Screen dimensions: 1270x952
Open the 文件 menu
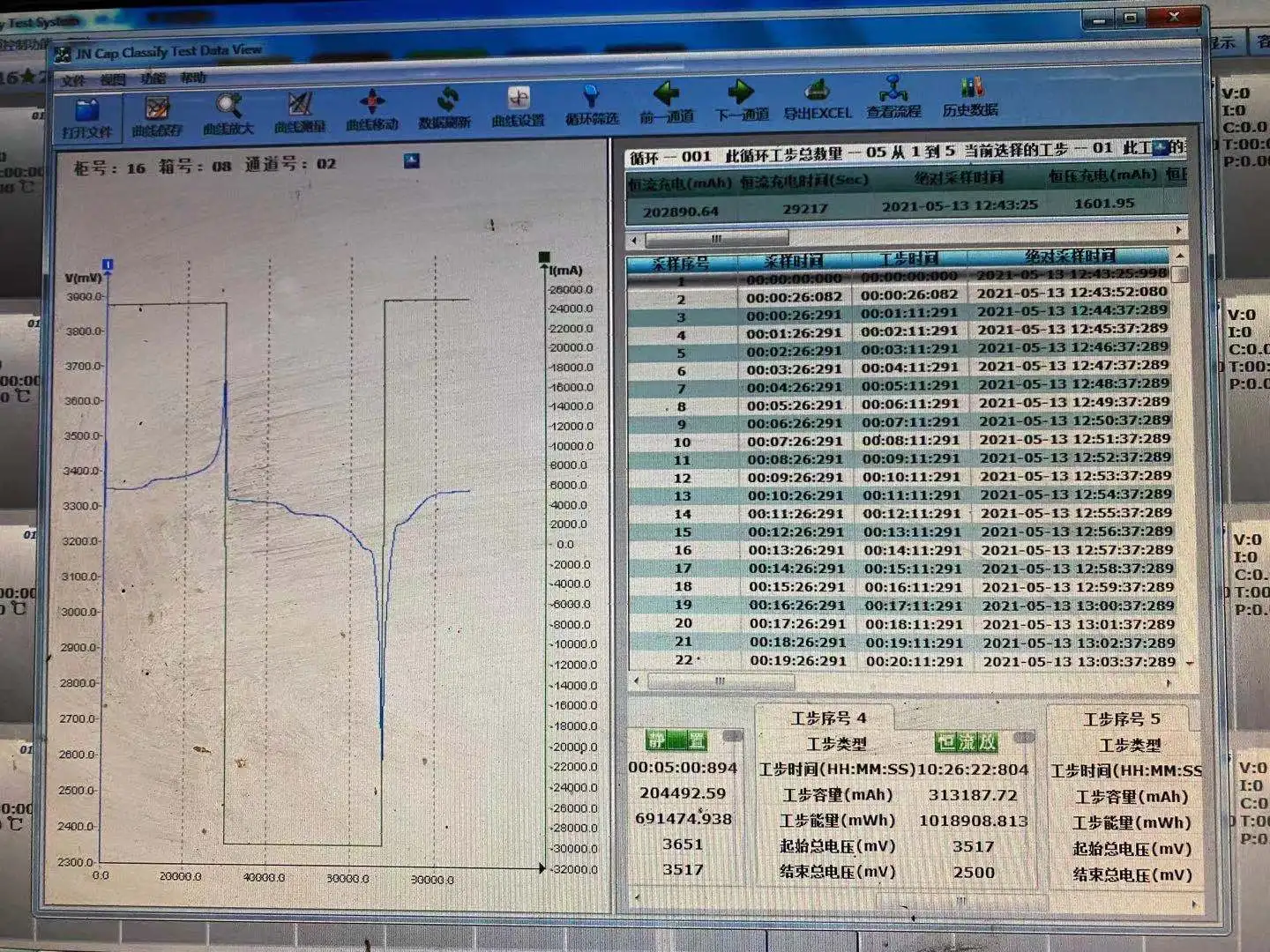(73, 80)
